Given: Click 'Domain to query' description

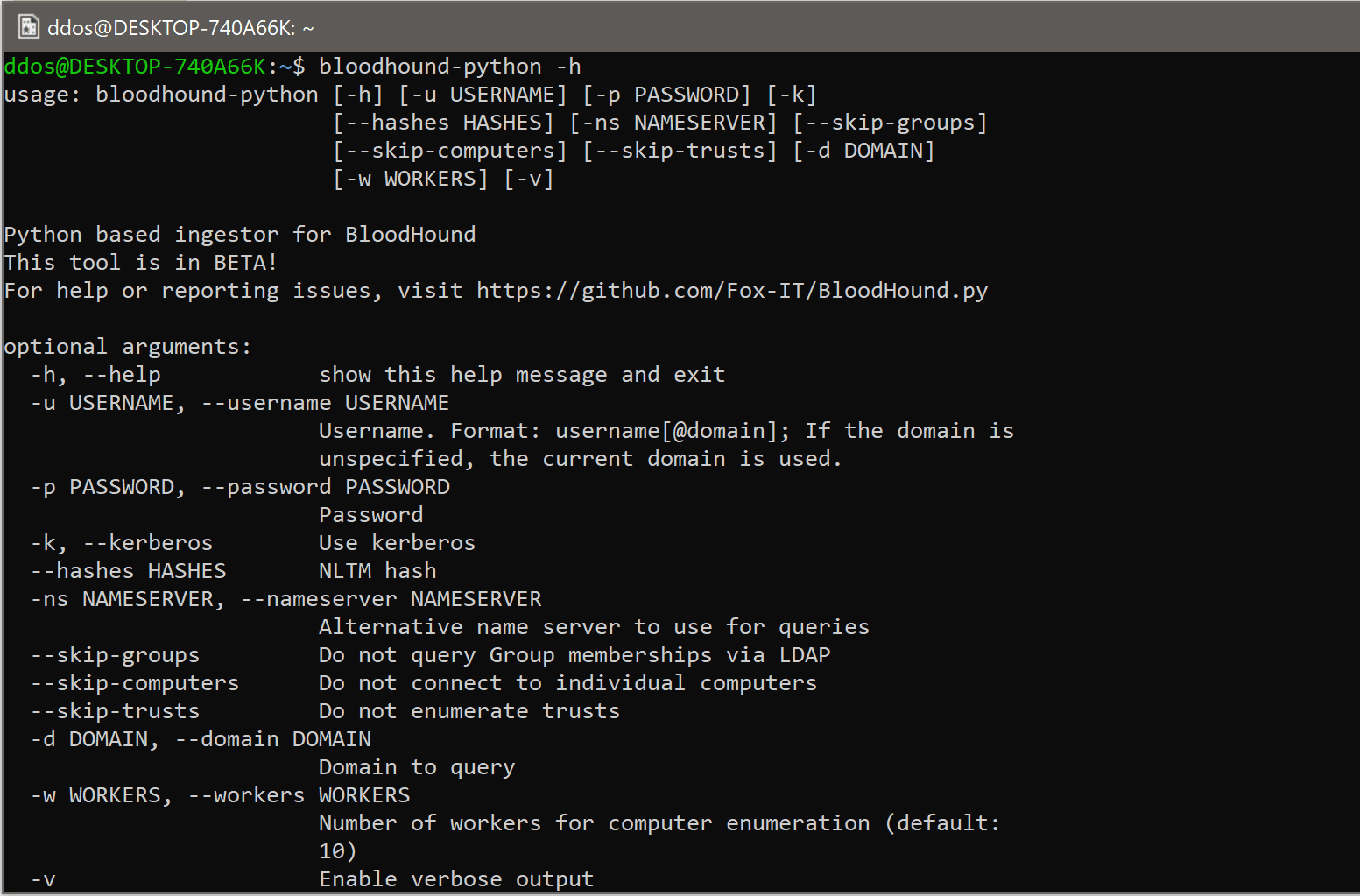Looking at the screenshot, I should tap(417, 767).
